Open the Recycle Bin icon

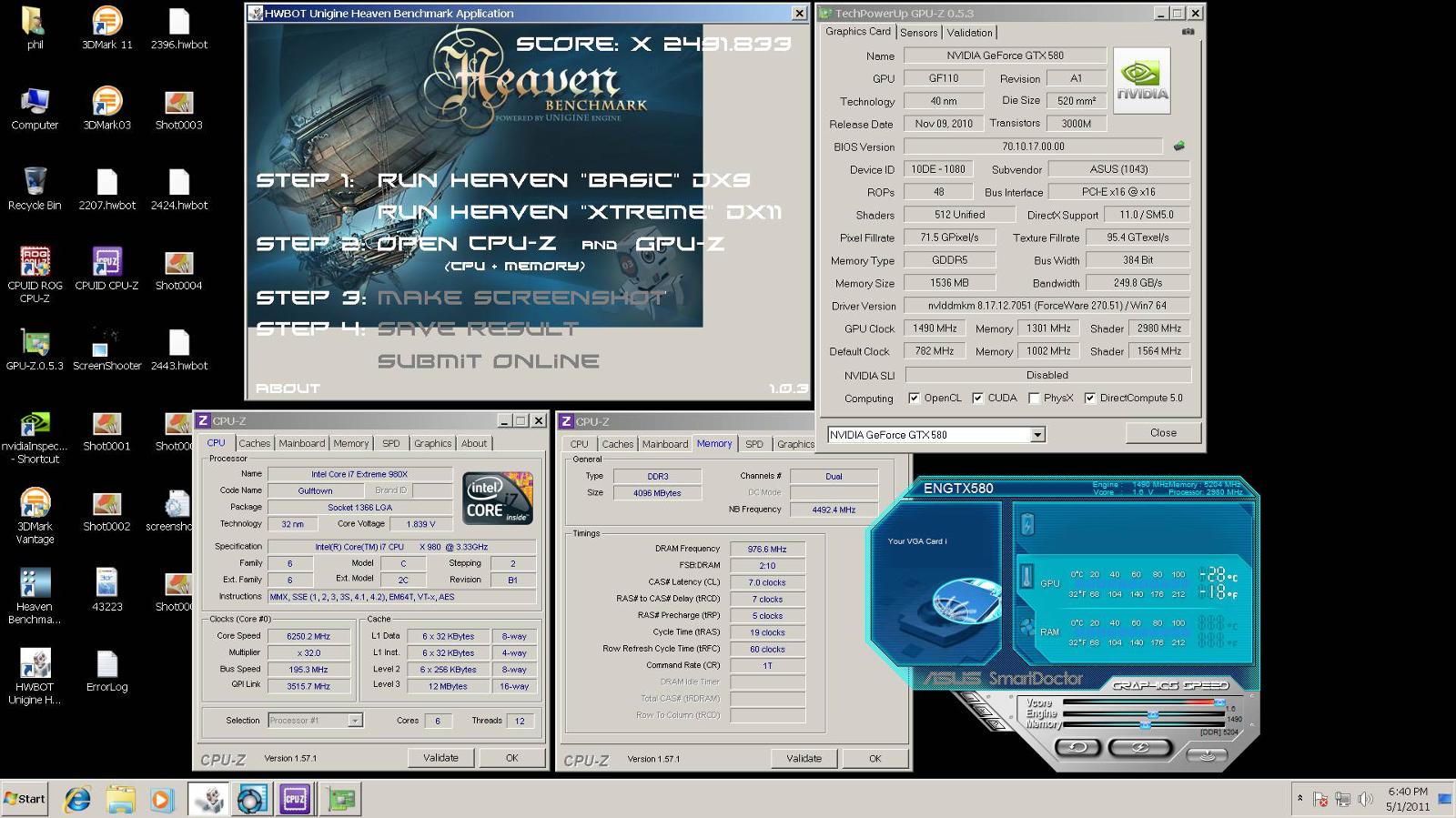[35, 188]
